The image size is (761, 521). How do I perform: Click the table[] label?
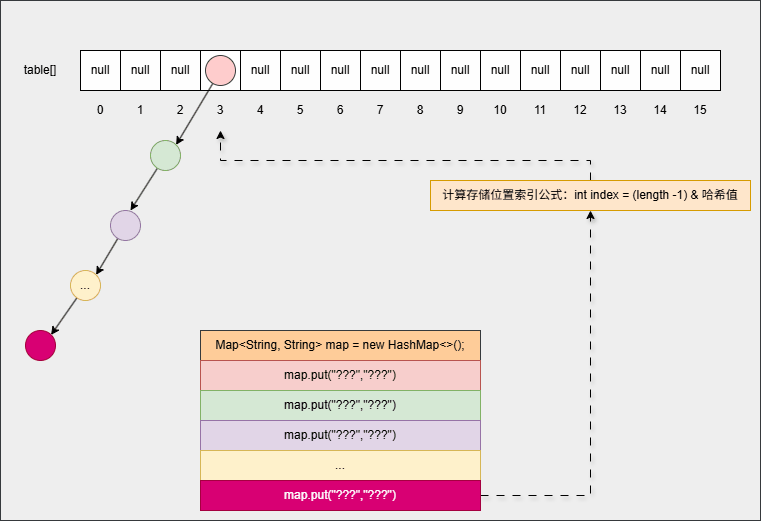(x=40, y=70)
